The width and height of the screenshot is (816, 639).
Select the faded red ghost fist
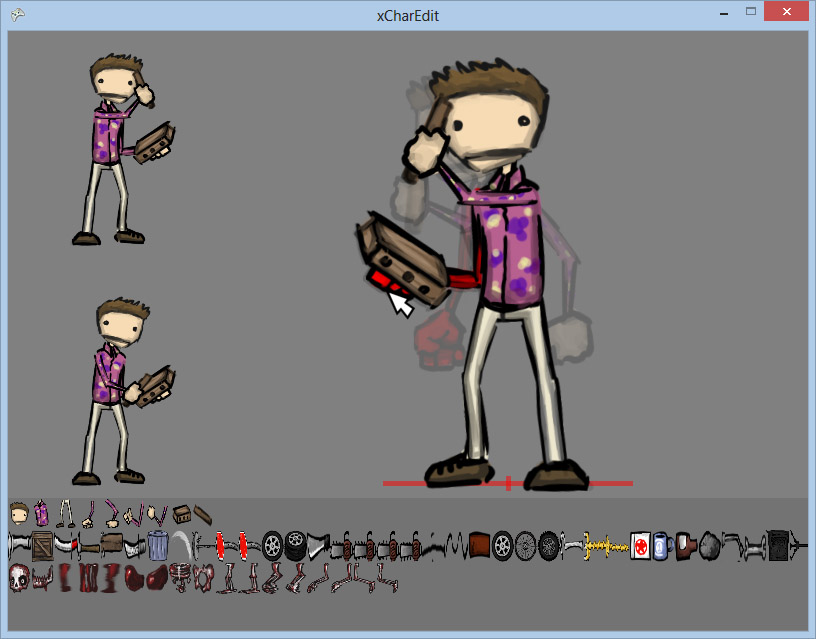click(438, 339)
